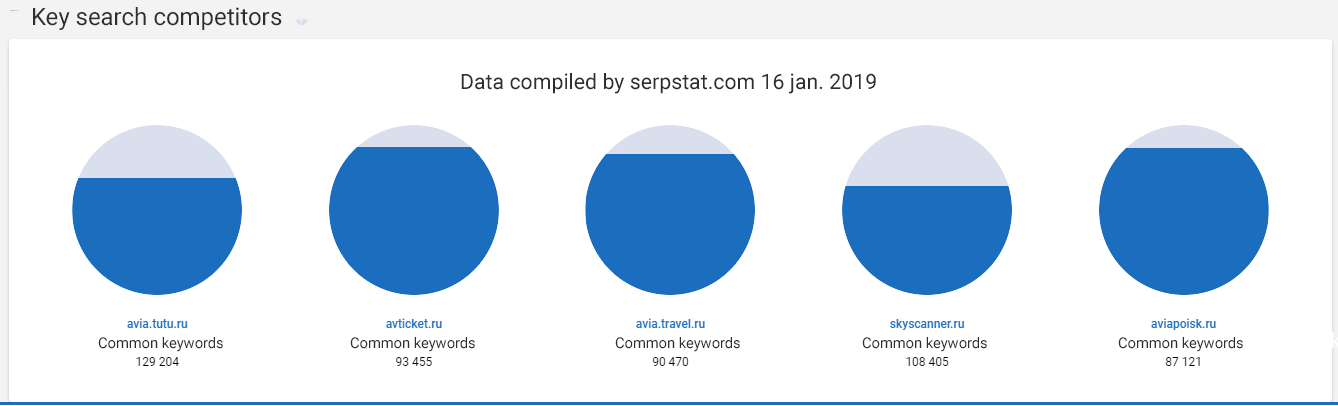This screenshot has height=406, width=1338.
Task: Click the Data compiled by serpstat.com caption
Action: coord(668,82)
